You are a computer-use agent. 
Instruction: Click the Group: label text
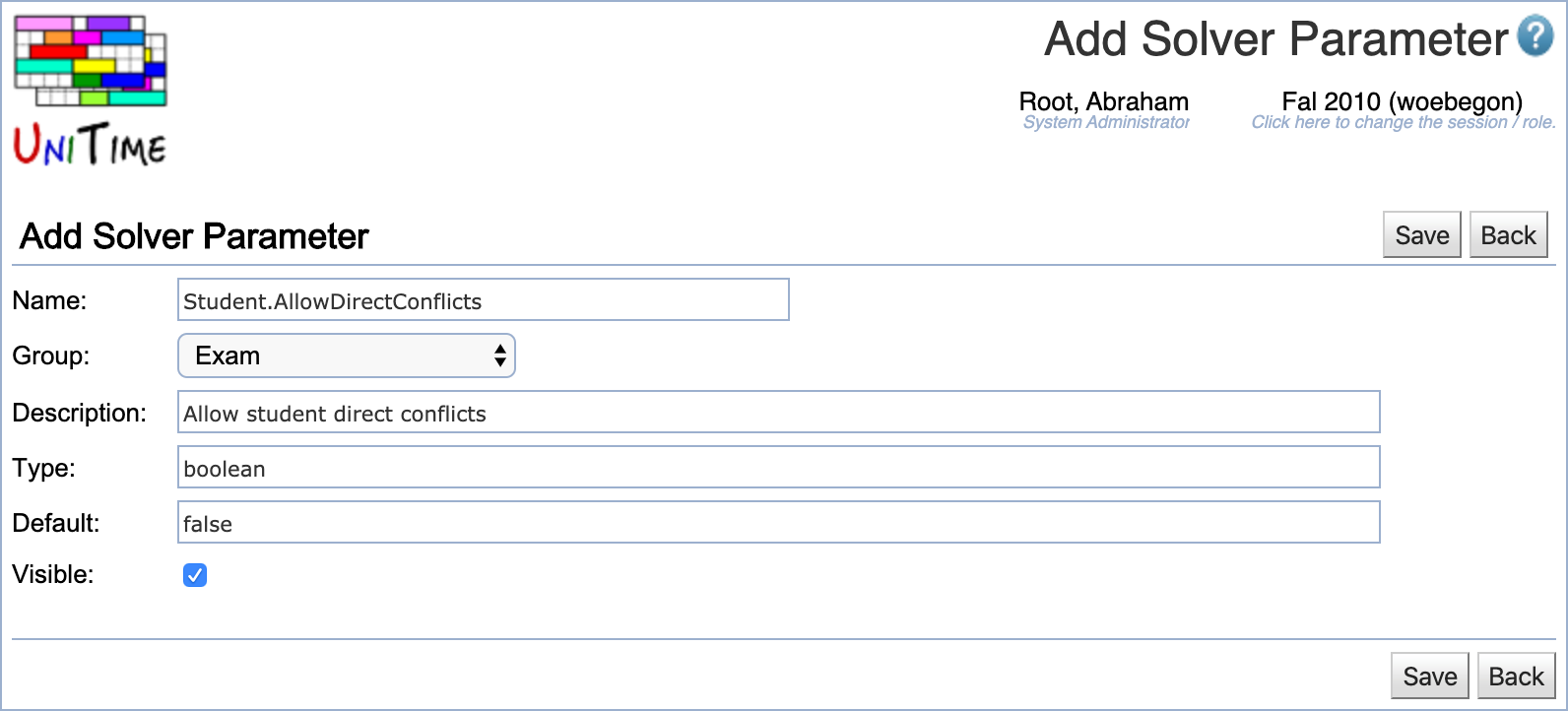click(x=51, y=355)
